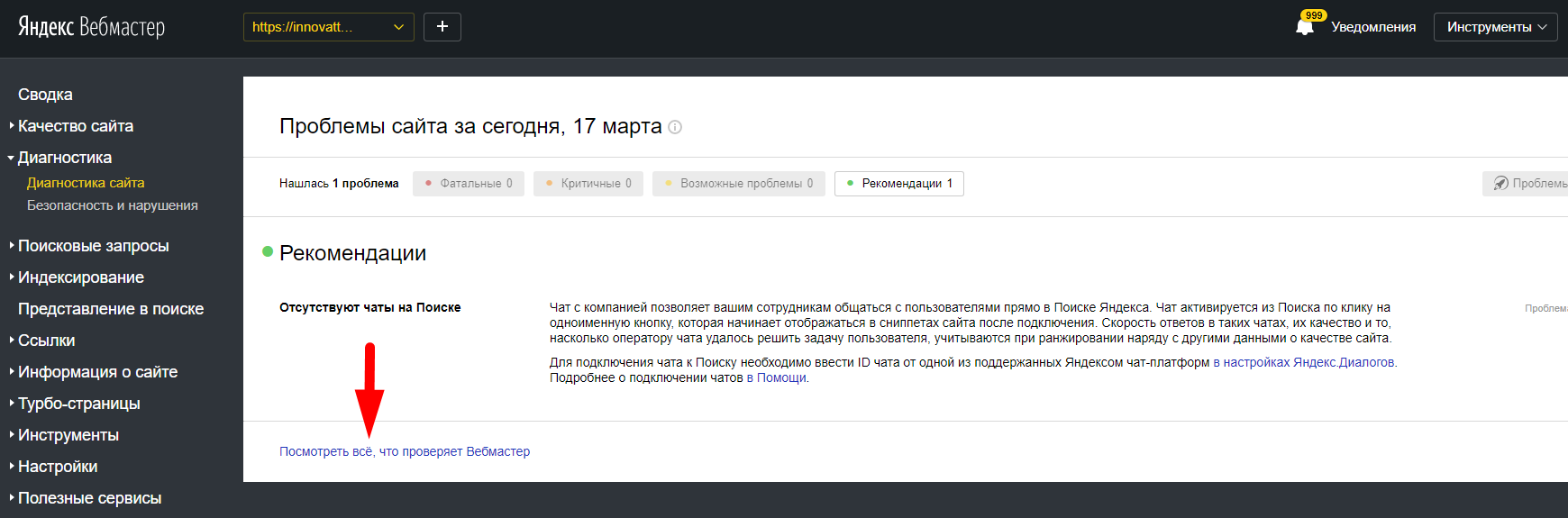Click the plus button to add a site

[x=442, y=27]
